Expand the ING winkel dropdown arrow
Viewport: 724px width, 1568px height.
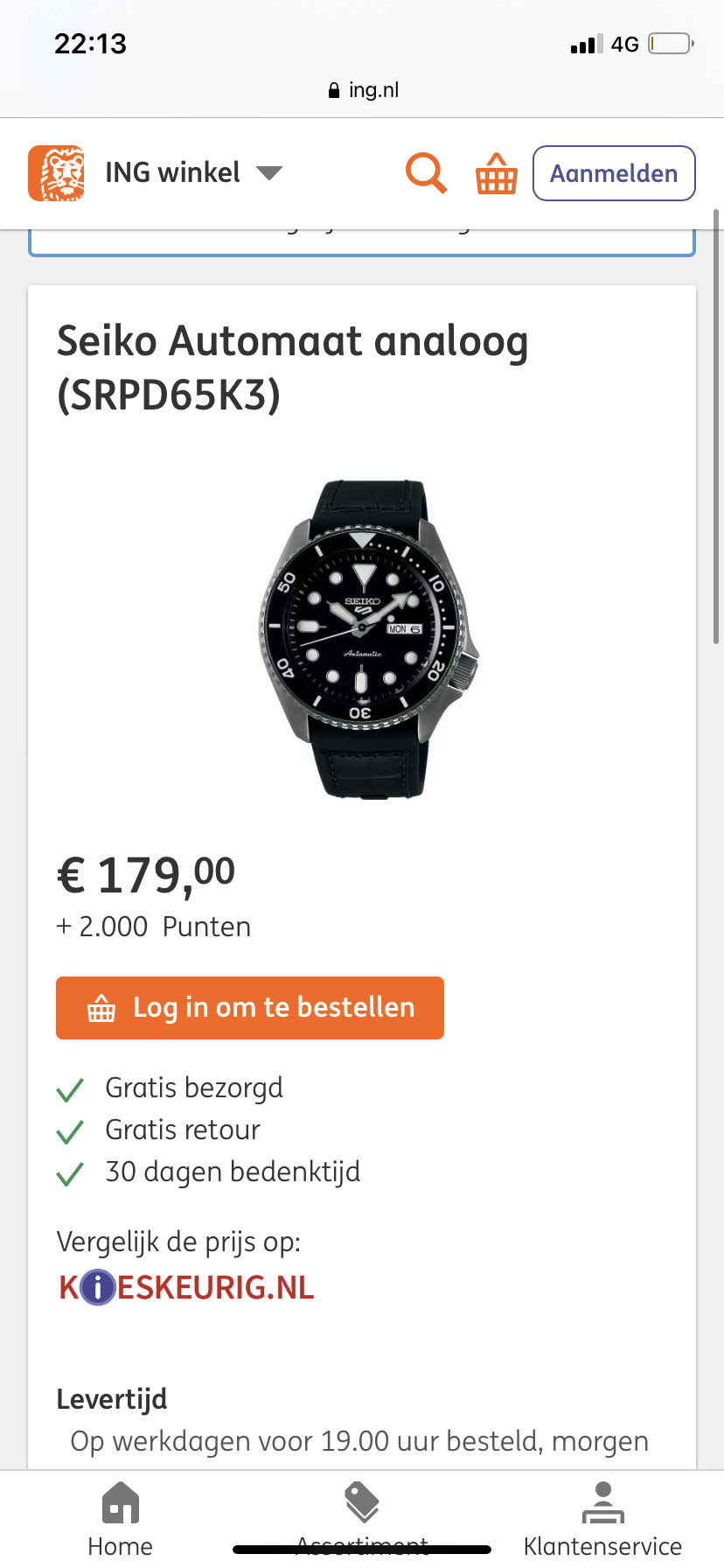(269, 172)
